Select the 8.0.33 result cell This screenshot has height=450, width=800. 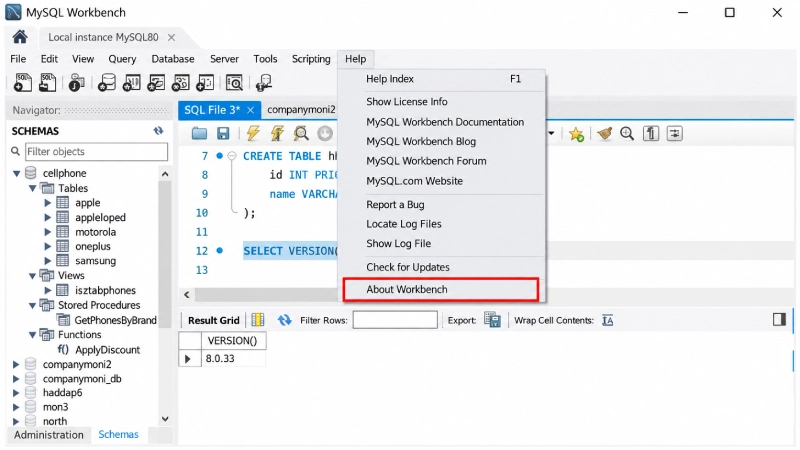tap(234, 359)
